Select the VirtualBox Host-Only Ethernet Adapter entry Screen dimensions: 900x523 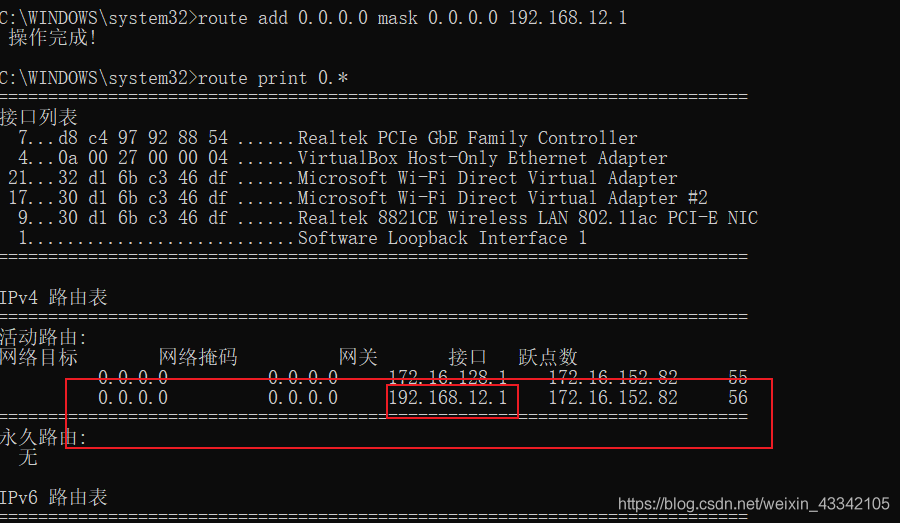pos(482,158)
